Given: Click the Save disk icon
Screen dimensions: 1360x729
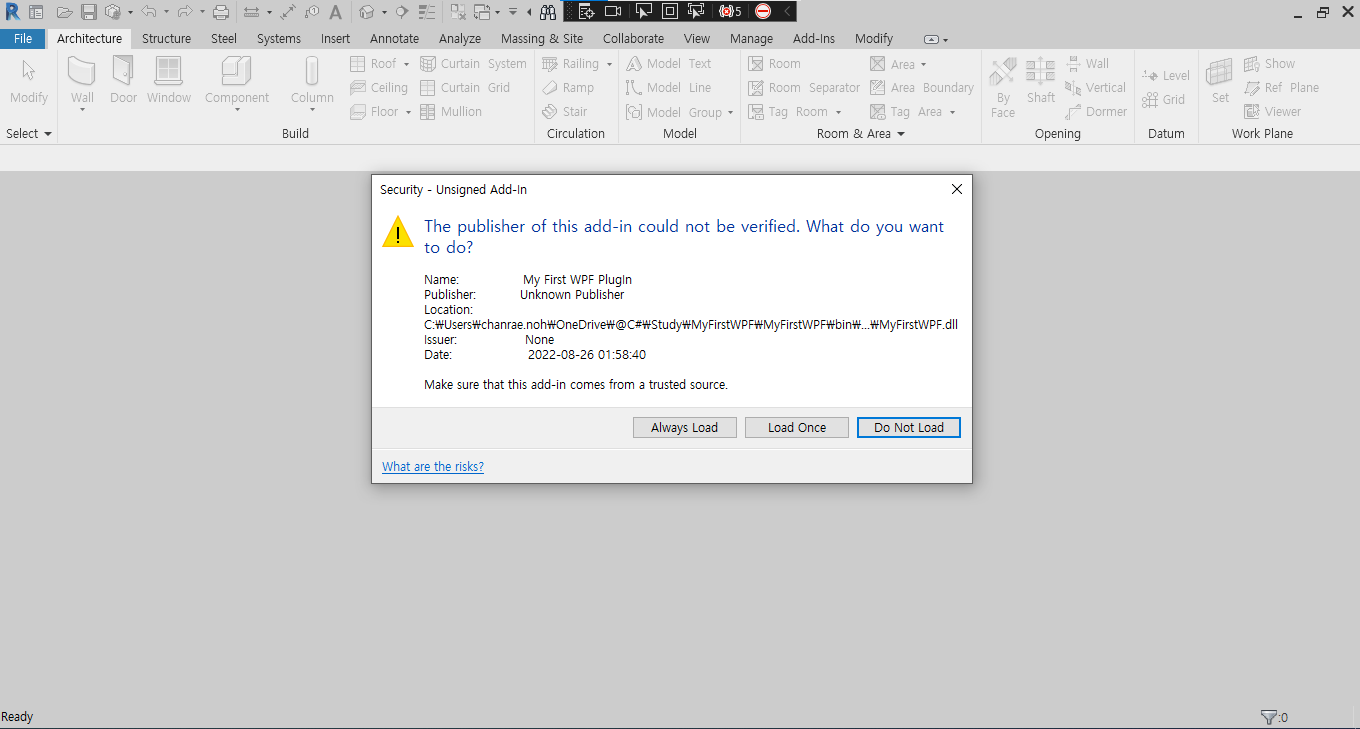Looking at the screenshot, I should (x=89, y=12).
